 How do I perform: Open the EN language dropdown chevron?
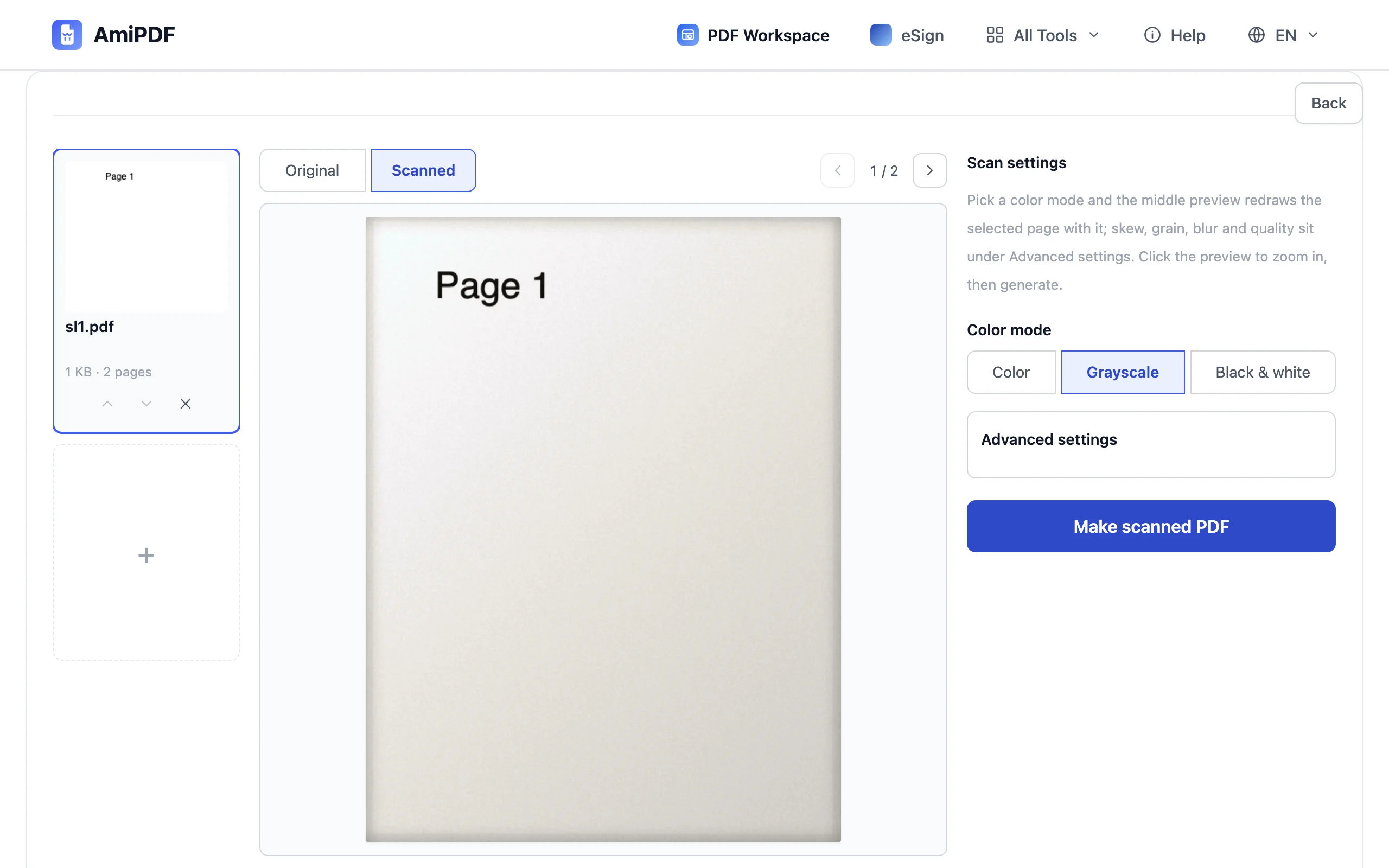[x=1312, y=35]
